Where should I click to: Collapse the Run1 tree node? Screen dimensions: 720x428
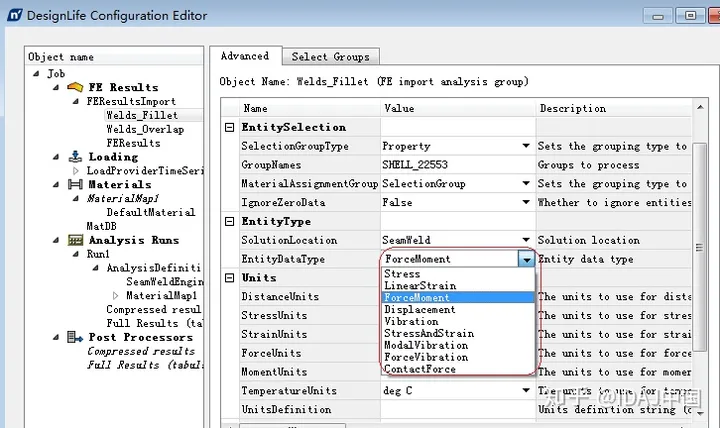point(76,253)
